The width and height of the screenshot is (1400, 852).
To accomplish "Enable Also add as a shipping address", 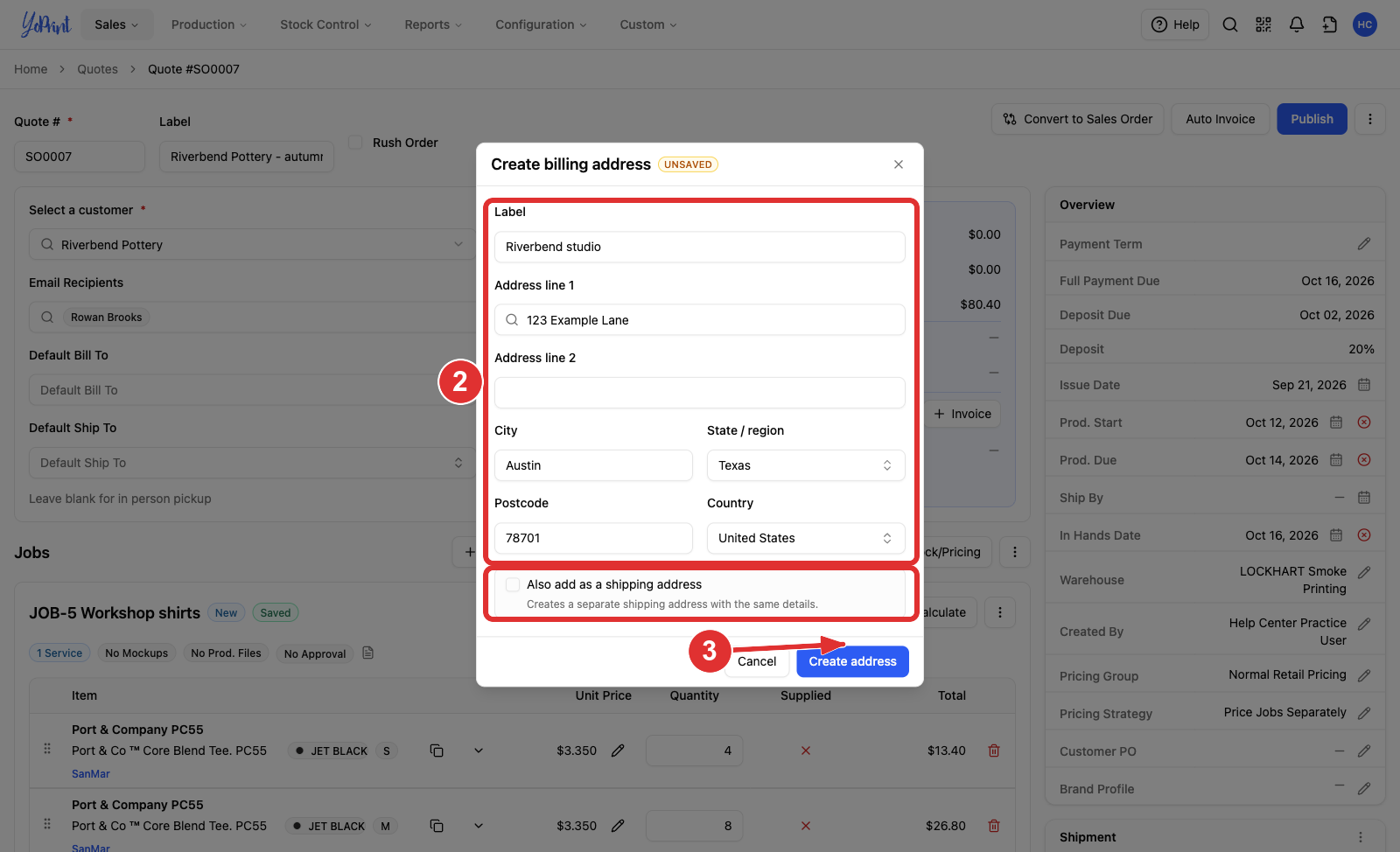I will coord(513,584).
